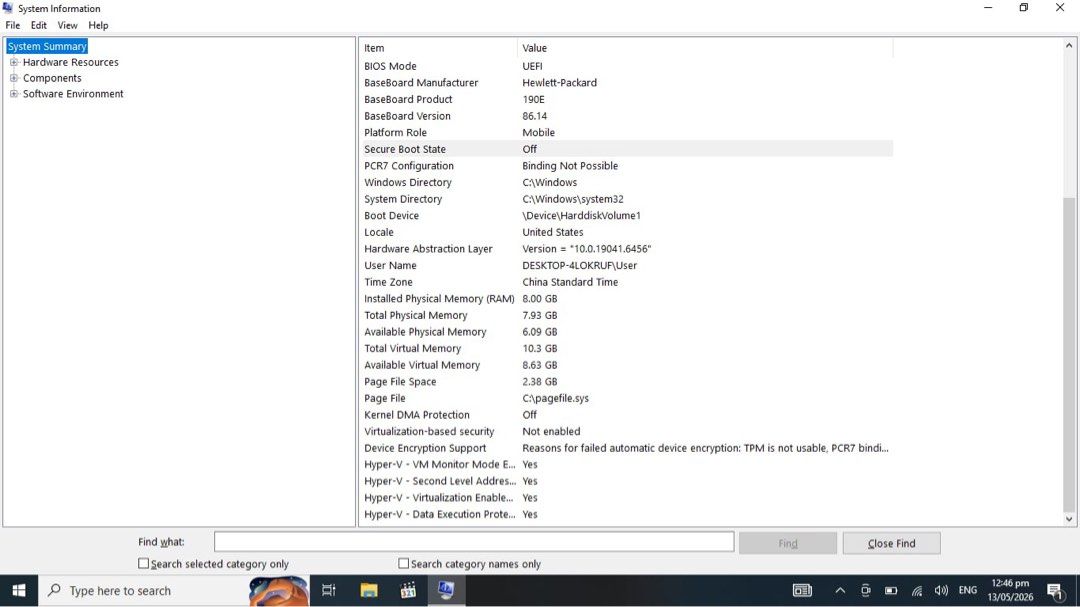Click the Find button
Image resolution: width=1080 pixels, height=607 pixels.
click(788, 543)
